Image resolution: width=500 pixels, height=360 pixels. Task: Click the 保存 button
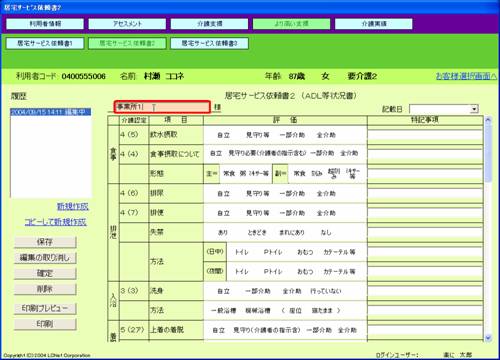pyautogui.click(x=45, y=242)
